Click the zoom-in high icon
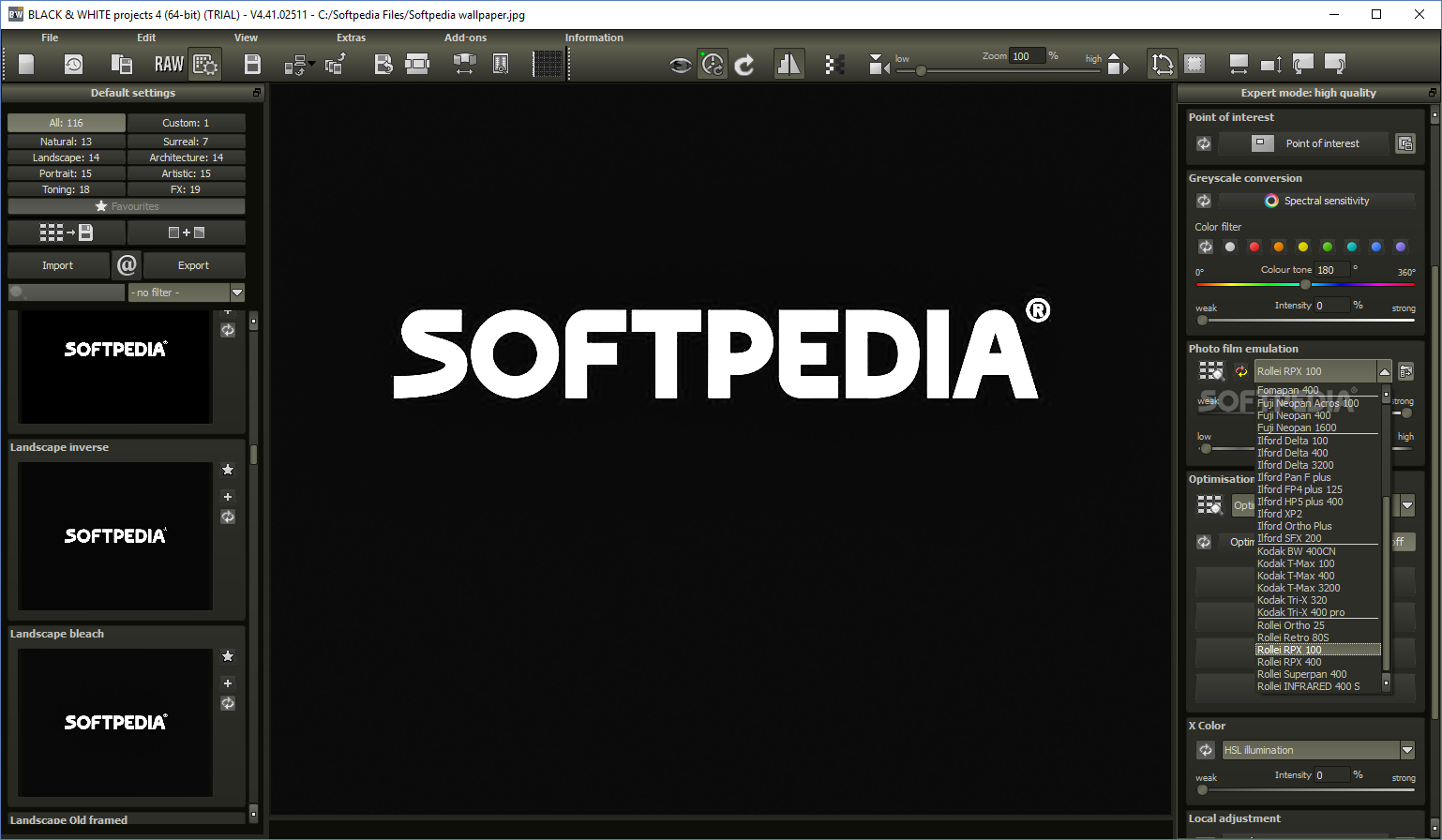The height and width of the screenshot is (840, 1442). pyautogui.click(x=1118, y=64)
